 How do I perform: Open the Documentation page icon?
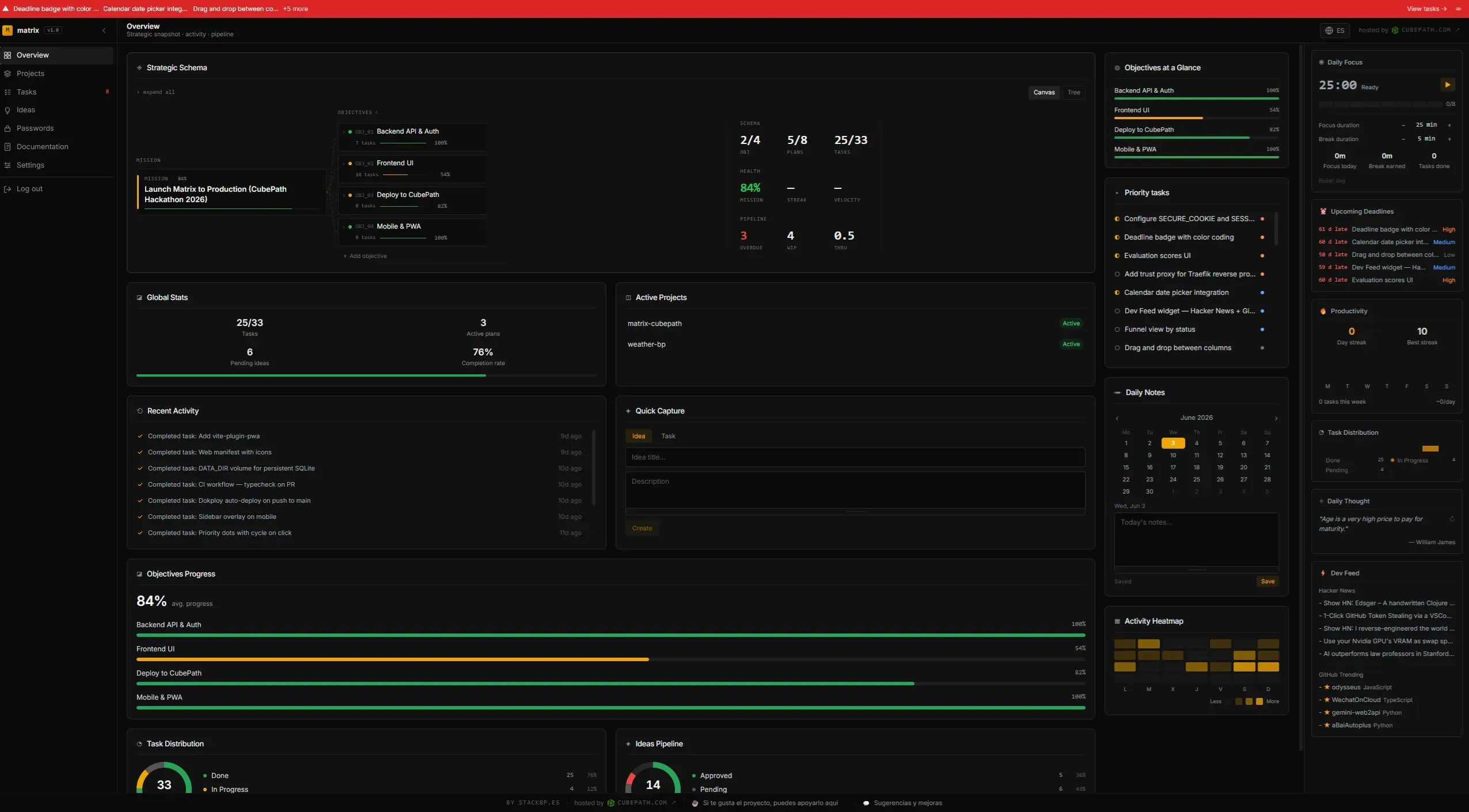(7, 147)
